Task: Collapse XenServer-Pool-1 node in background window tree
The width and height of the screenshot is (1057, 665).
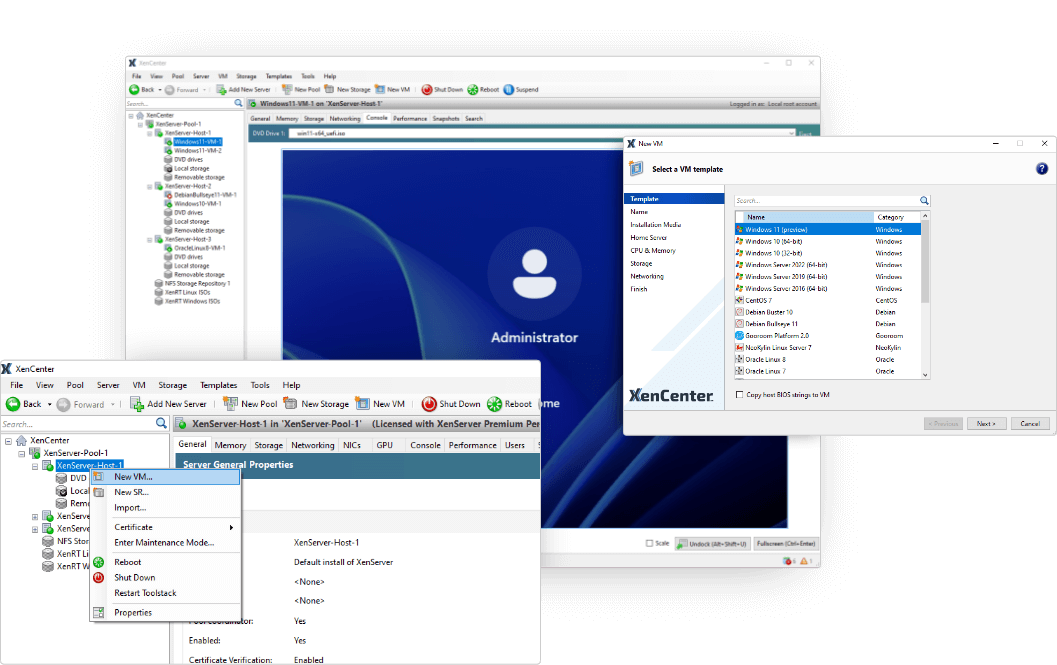Action: point(140,124)
